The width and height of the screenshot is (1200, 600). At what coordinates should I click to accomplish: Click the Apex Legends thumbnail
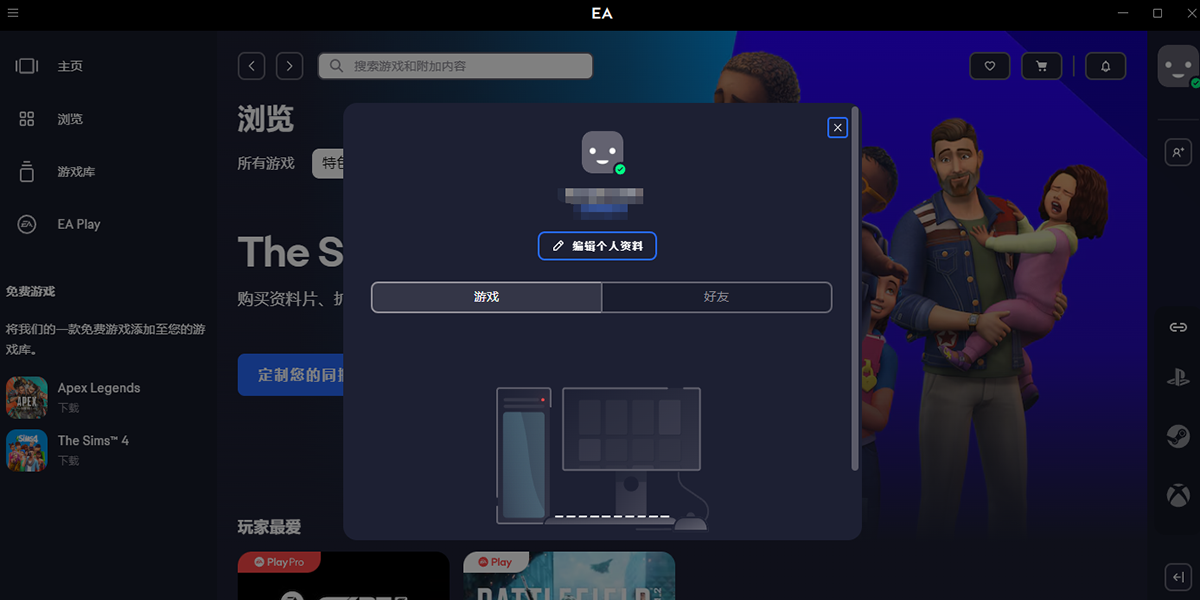pyautogui.click(x=27, y=397)
